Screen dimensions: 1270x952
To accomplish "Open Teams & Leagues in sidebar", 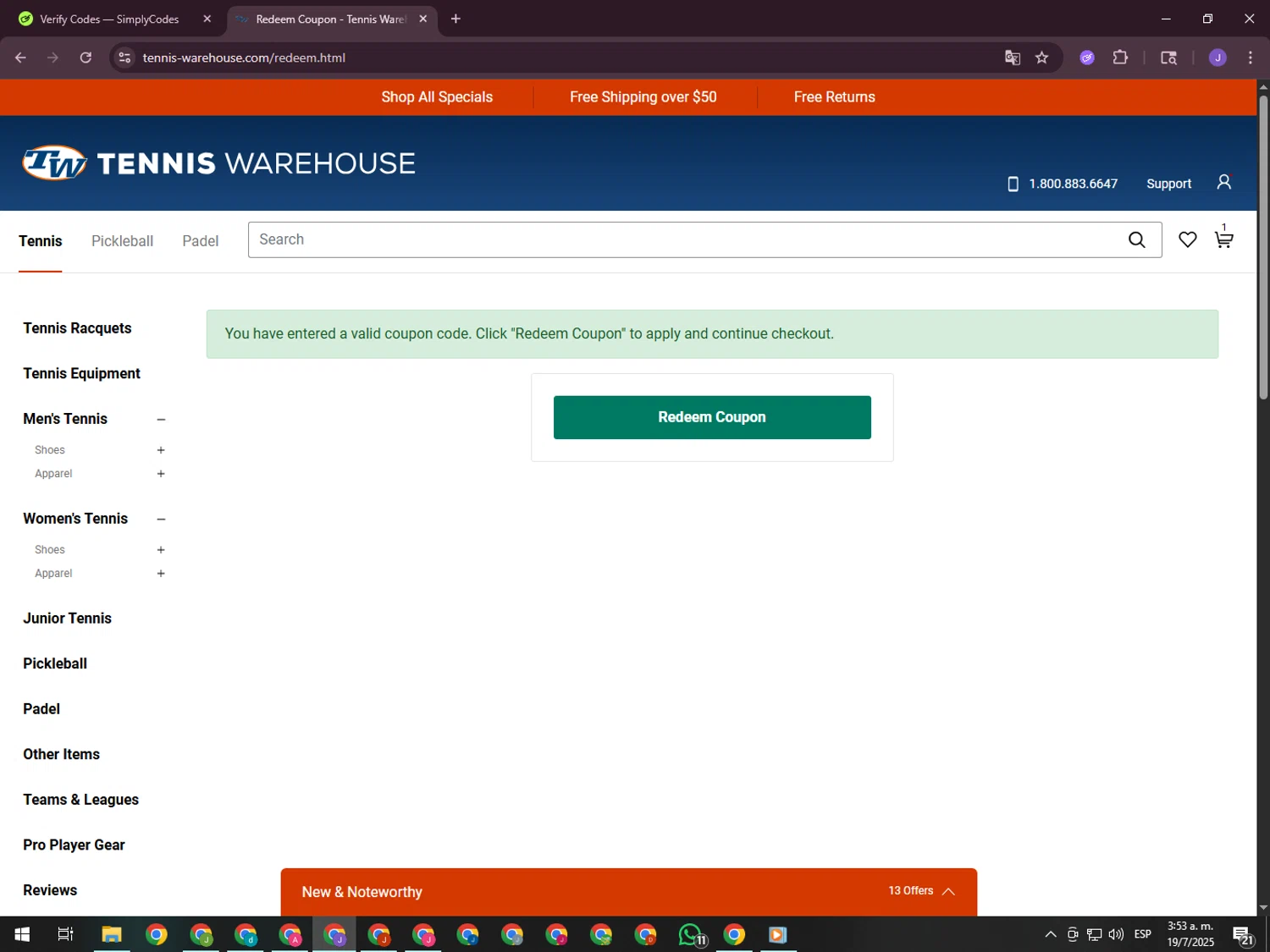I will coord(80,800).
